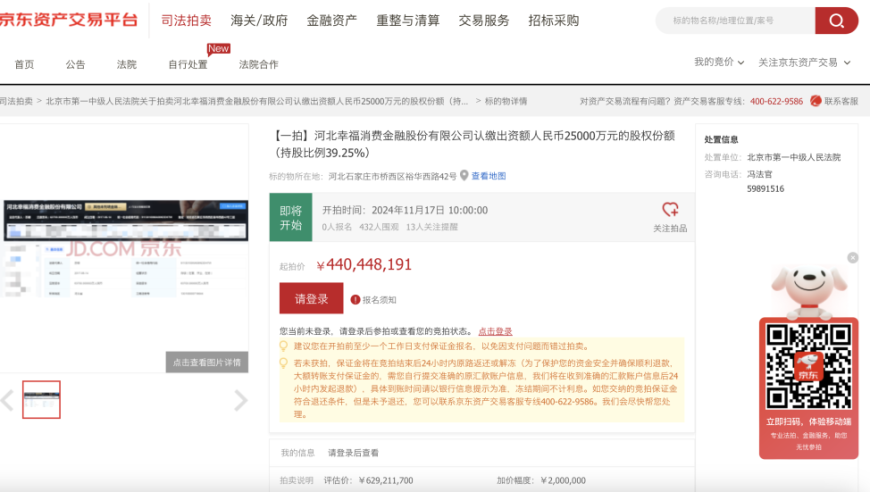Click the hotline number 400-622-9586

776,101
